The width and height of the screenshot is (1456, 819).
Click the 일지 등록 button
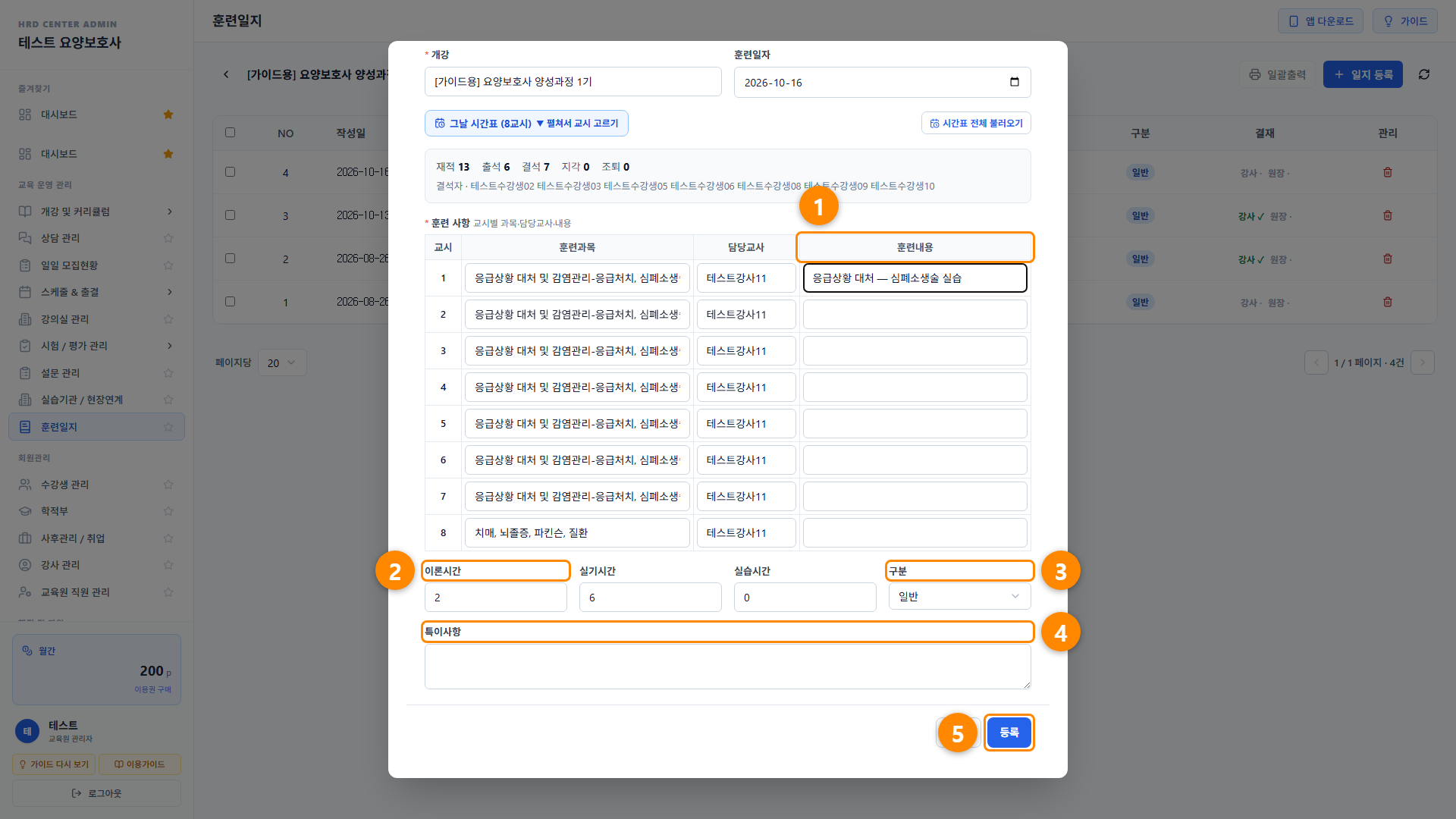[x=1363, y=74]
